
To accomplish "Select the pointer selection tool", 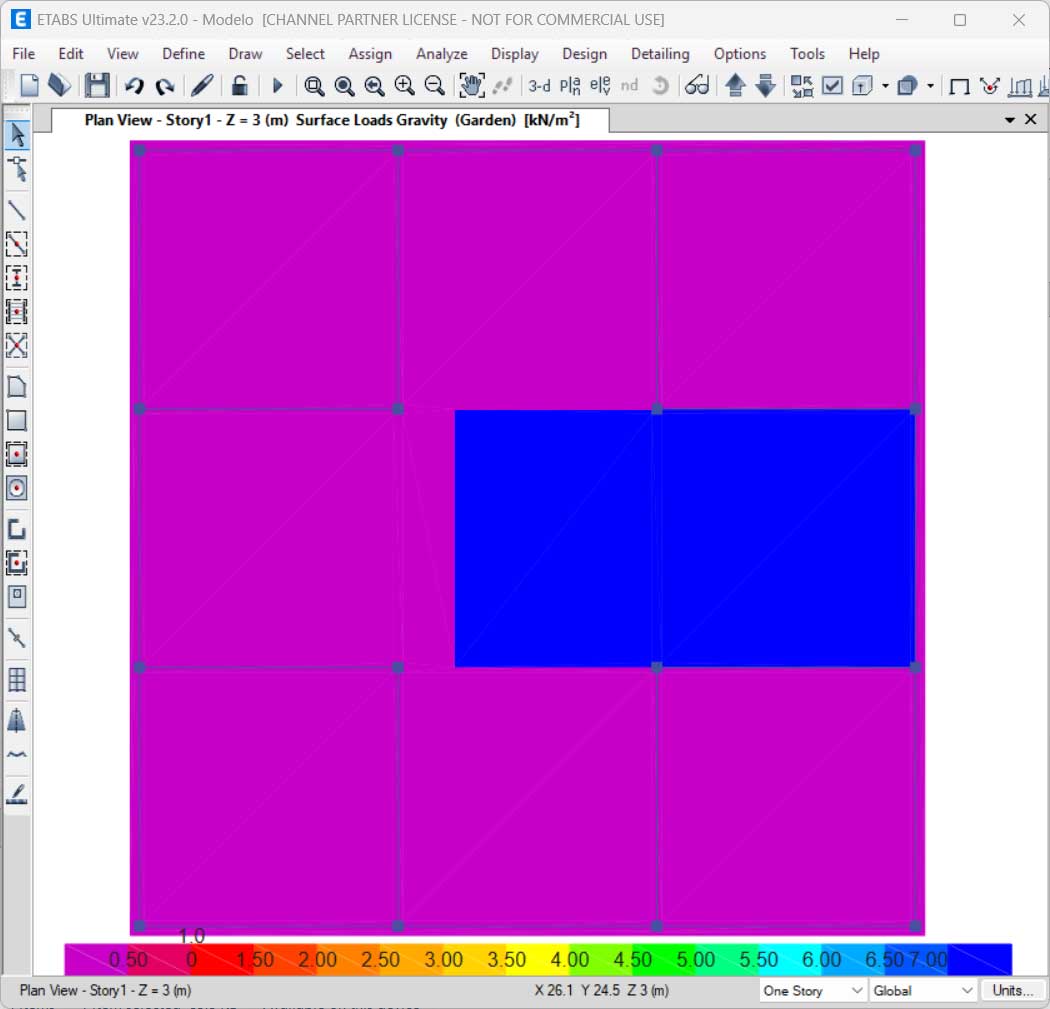I will pyautogui.click(x=17, y=135).
